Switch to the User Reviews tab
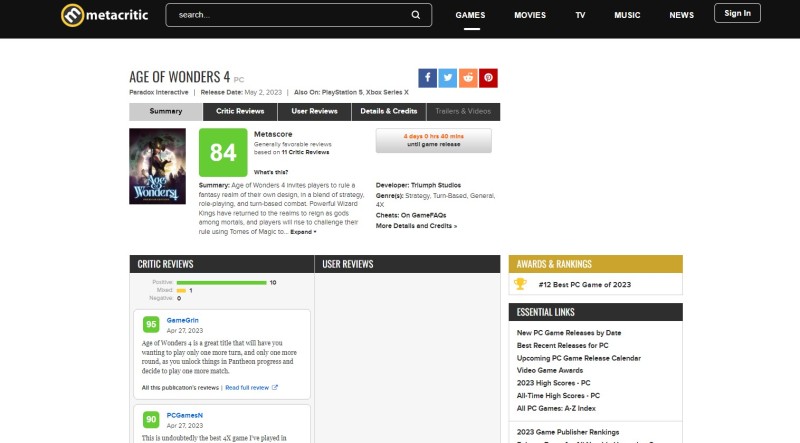This screenshot has height=443, width=800. tap(314, 111)
